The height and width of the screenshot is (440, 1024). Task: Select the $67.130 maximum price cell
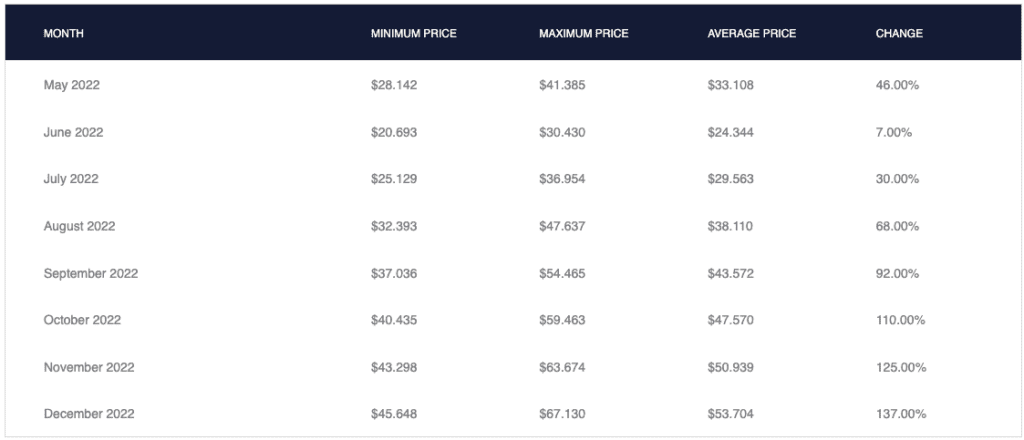[x=562, y=414]
